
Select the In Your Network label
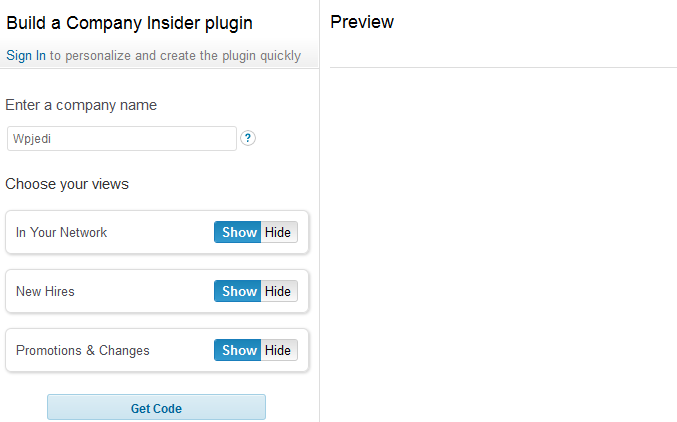61,232
